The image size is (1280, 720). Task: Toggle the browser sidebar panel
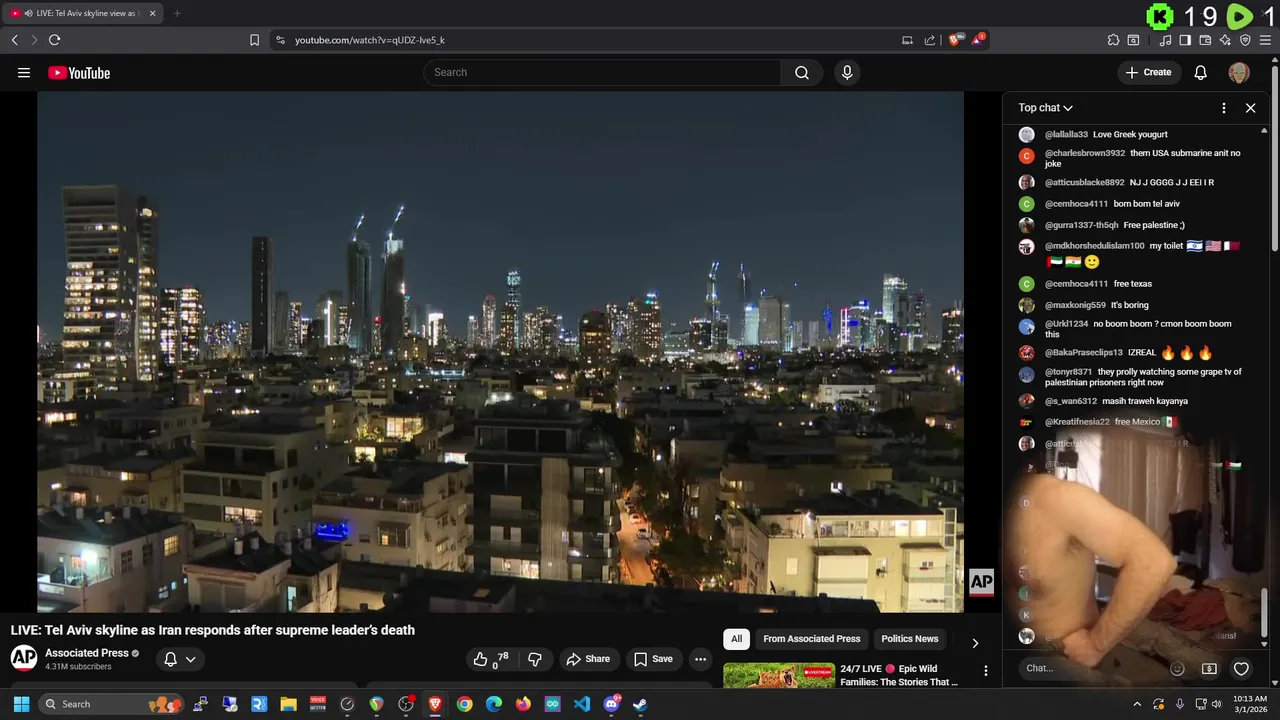(x=1185, y=40)
